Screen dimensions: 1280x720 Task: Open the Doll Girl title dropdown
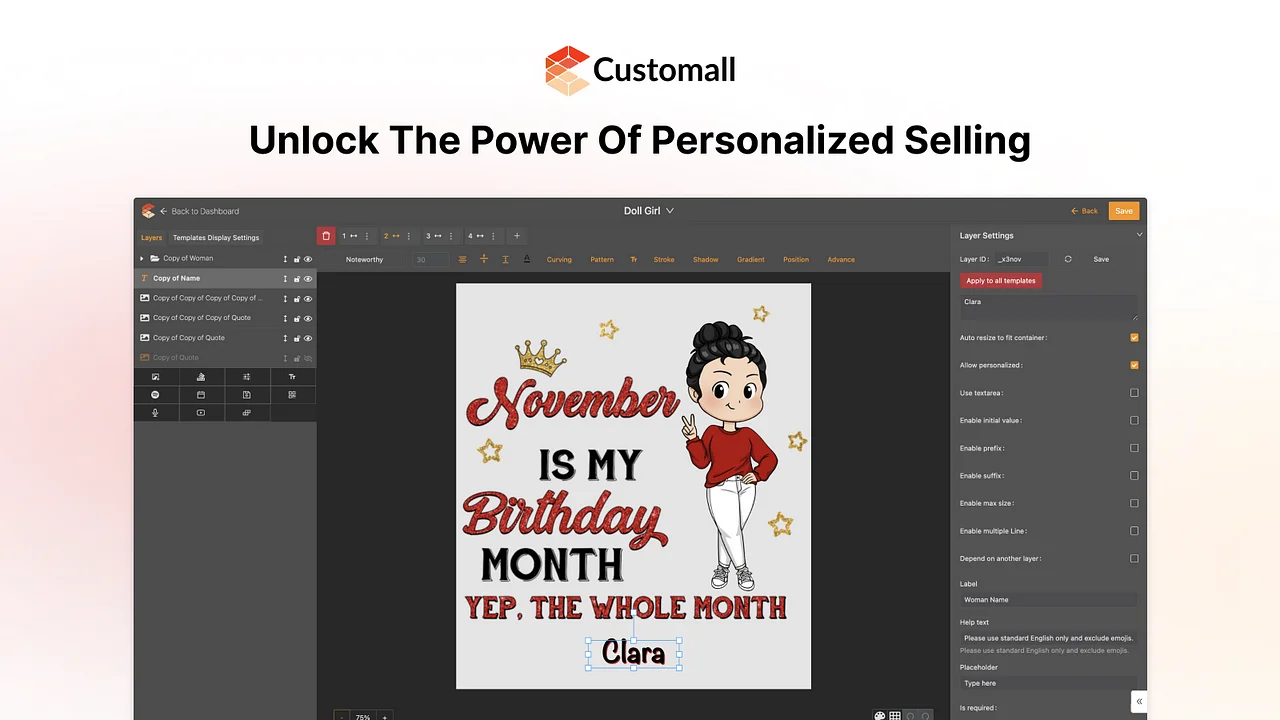(649, 211)
